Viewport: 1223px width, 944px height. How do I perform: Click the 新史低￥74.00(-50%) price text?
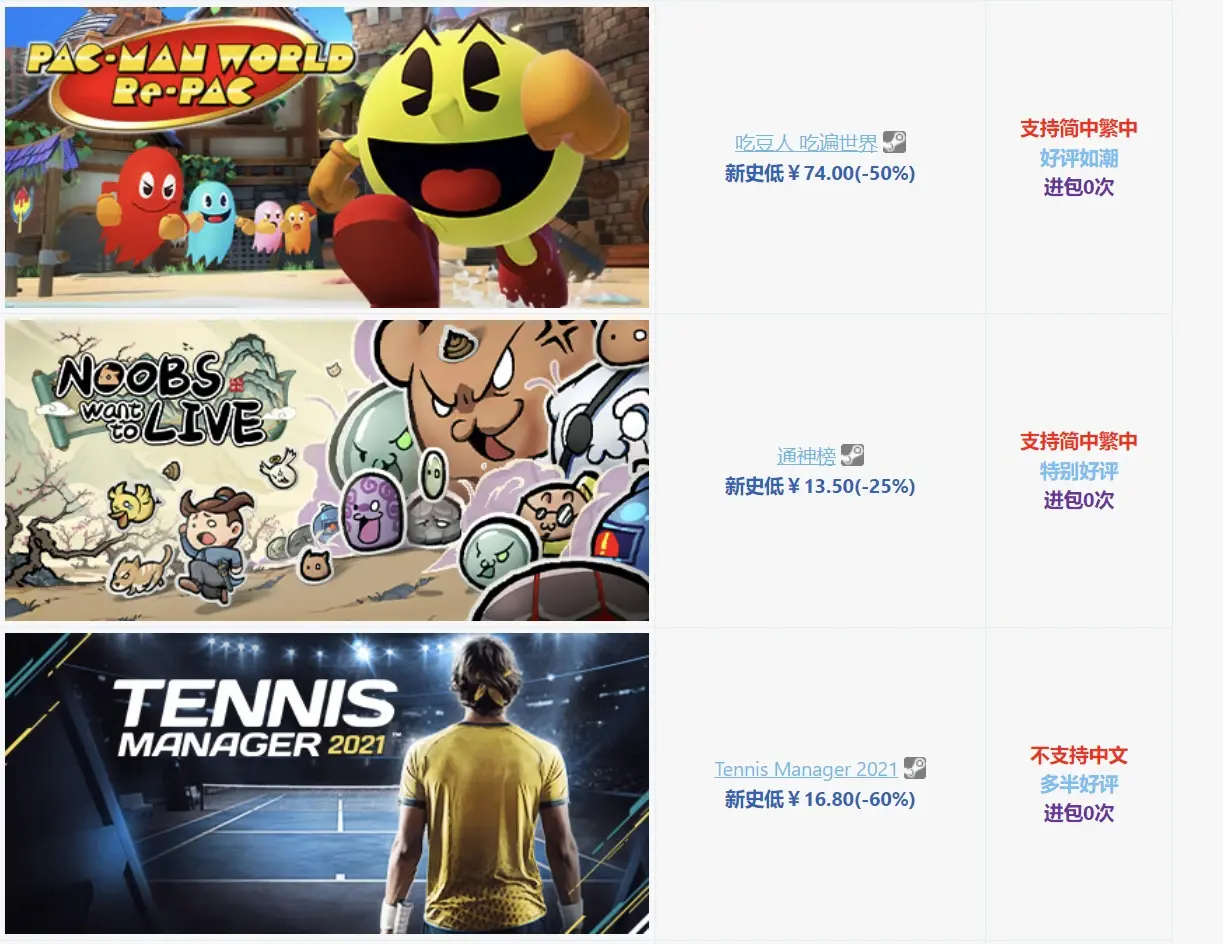[820, 174]
